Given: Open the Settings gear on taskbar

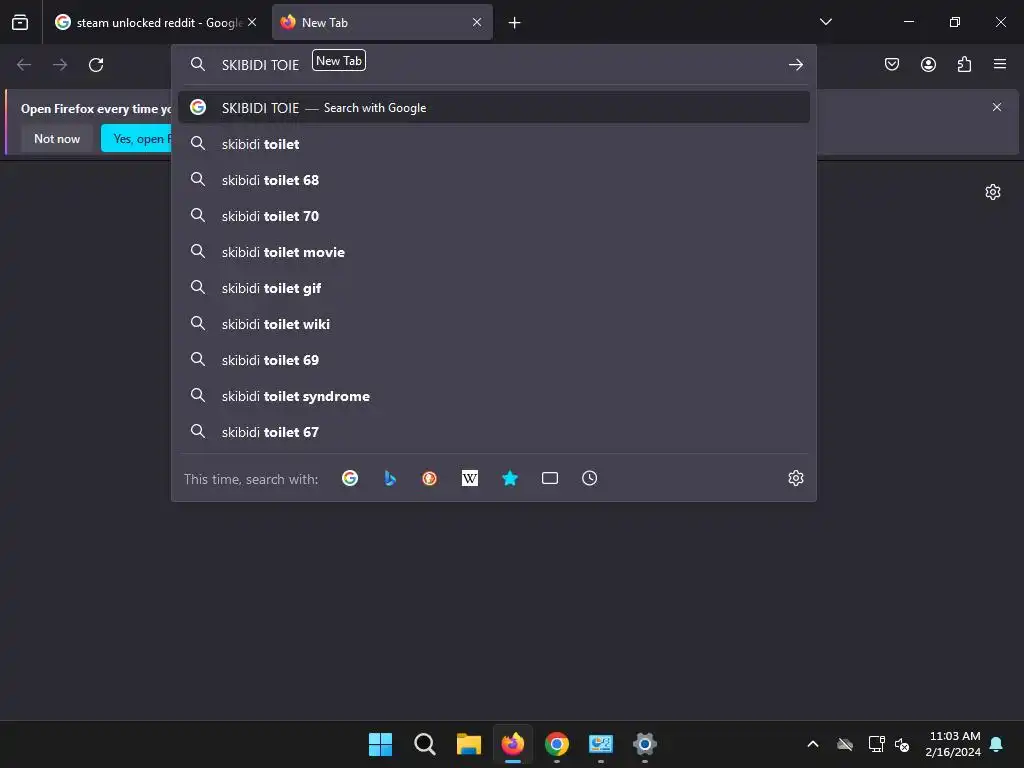Looking at the screenshot, I should pyautogui.click(x=645, y=744).
